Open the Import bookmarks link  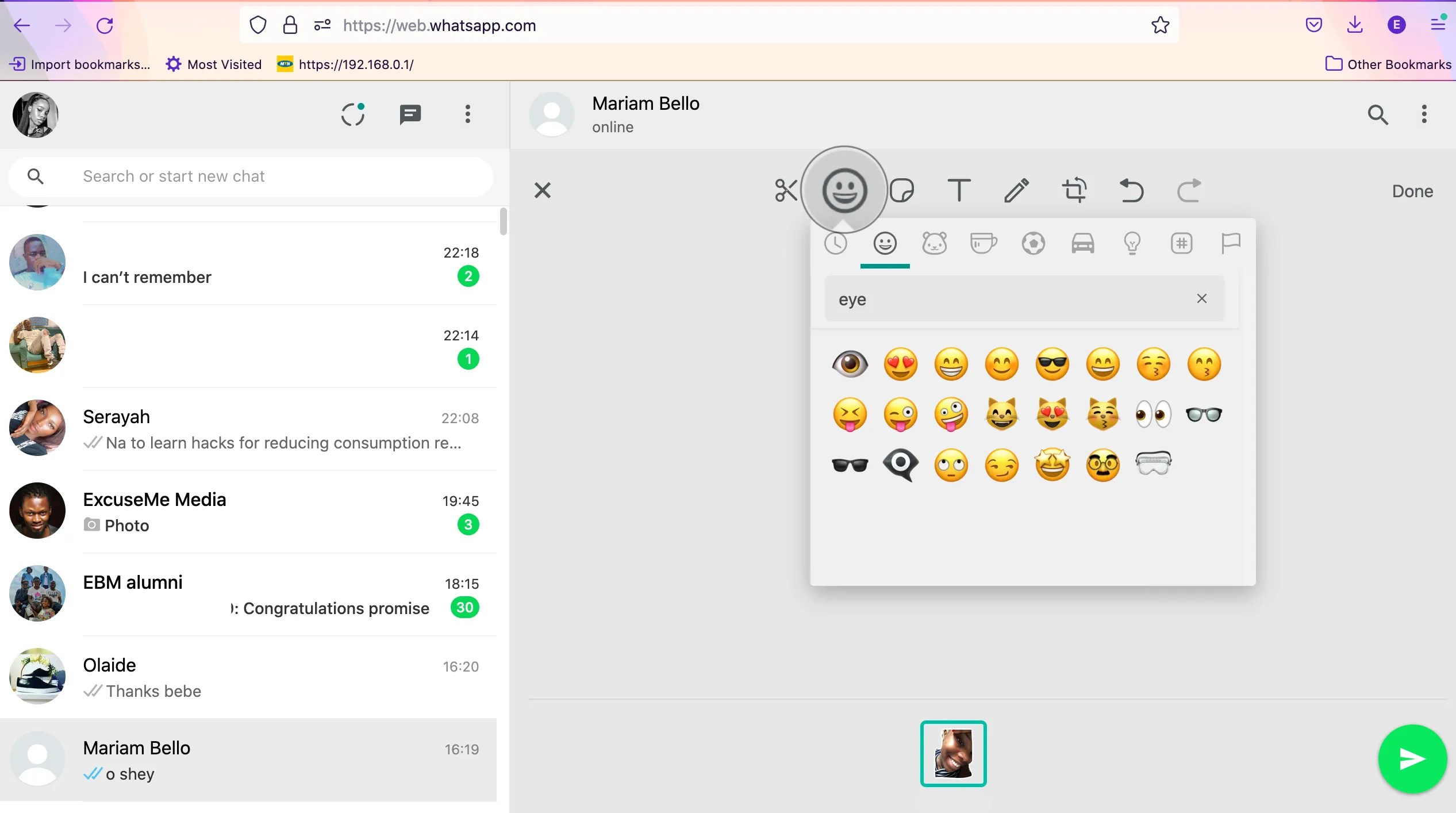(x=80, y=64)
